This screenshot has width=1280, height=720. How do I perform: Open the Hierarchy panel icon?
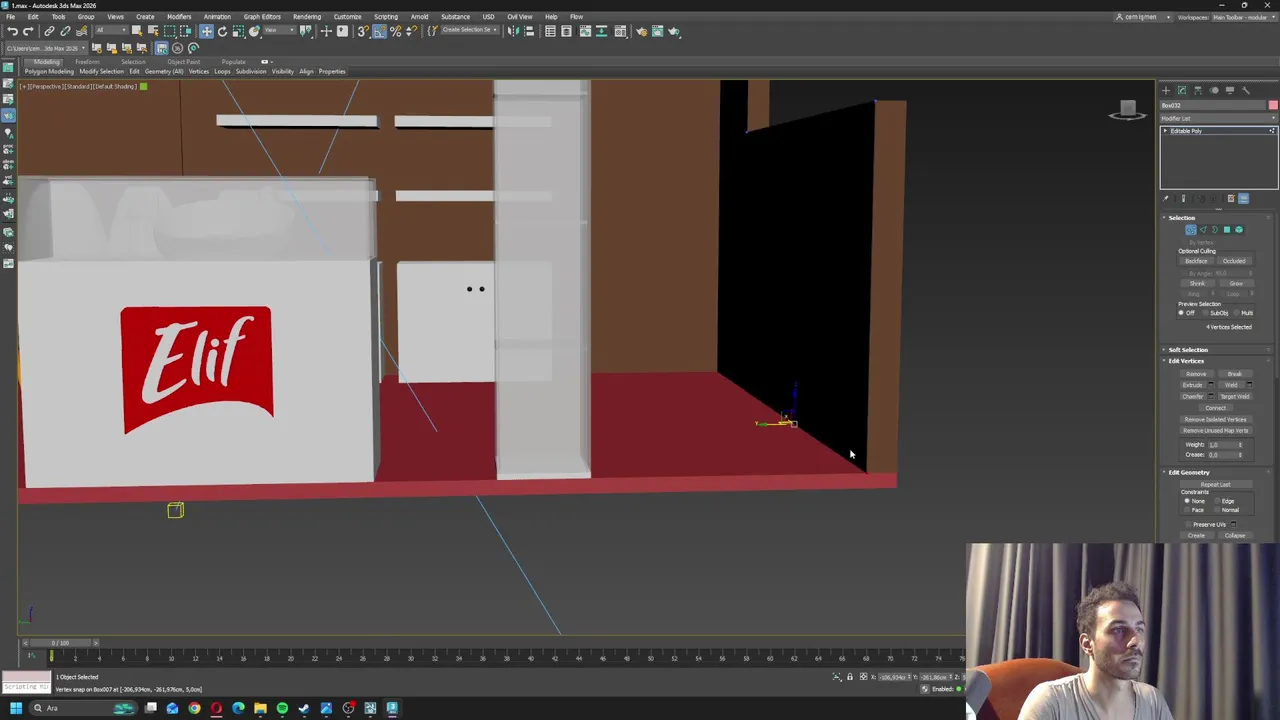click(x=1197, y=90)
